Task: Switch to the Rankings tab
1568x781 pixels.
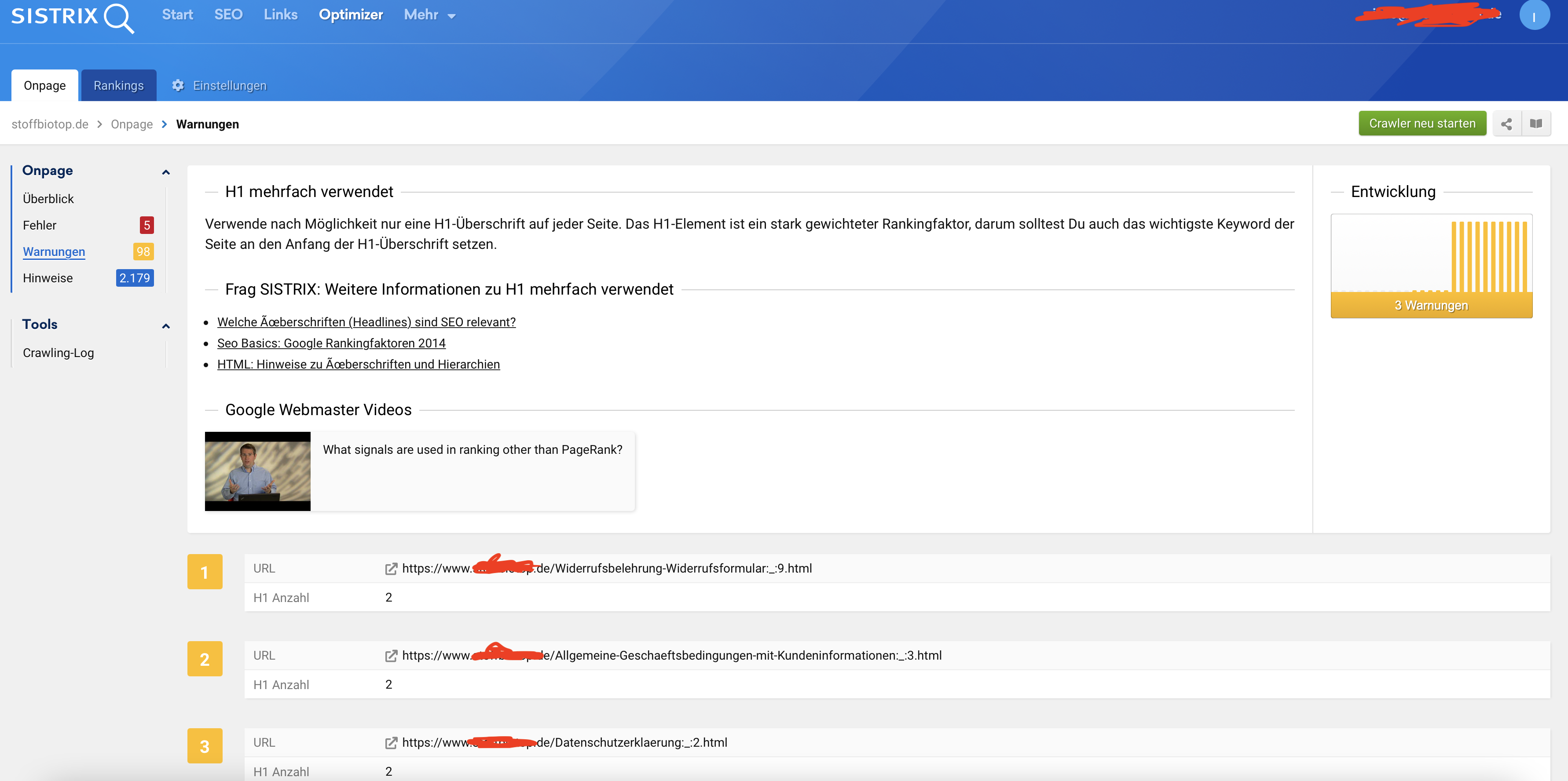Action: pos(119,86)
